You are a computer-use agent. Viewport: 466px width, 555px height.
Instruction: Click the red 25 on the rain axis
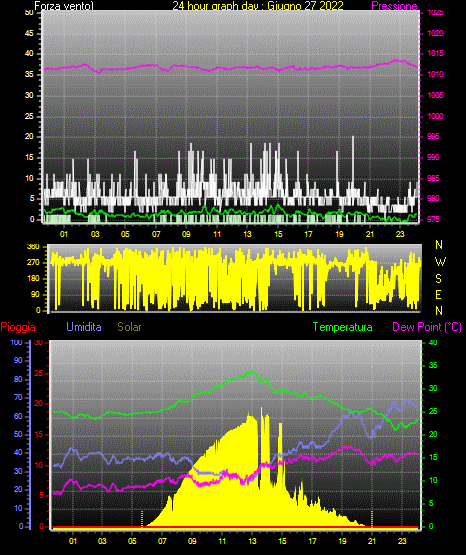39,373
